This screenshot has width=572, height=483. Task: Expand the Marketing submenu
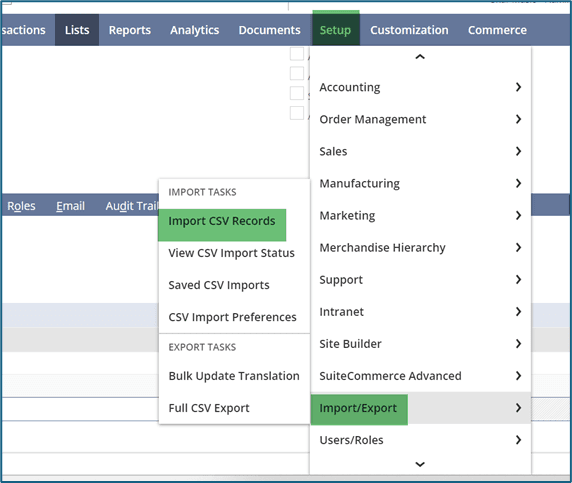pos(421,216)
